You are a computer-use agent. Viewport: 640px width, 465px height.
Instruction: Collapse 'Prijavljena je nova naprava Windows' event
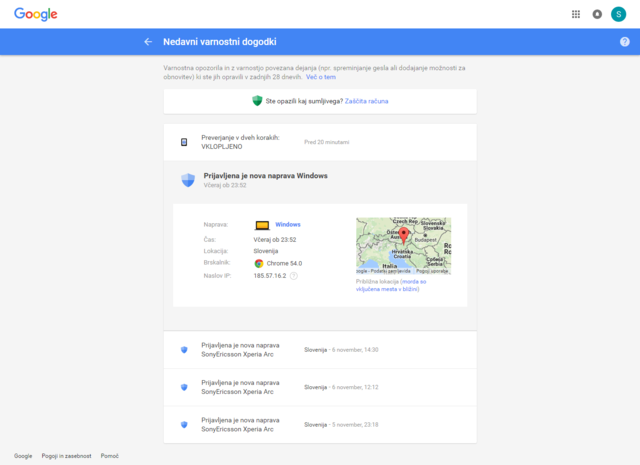point(320,180)
